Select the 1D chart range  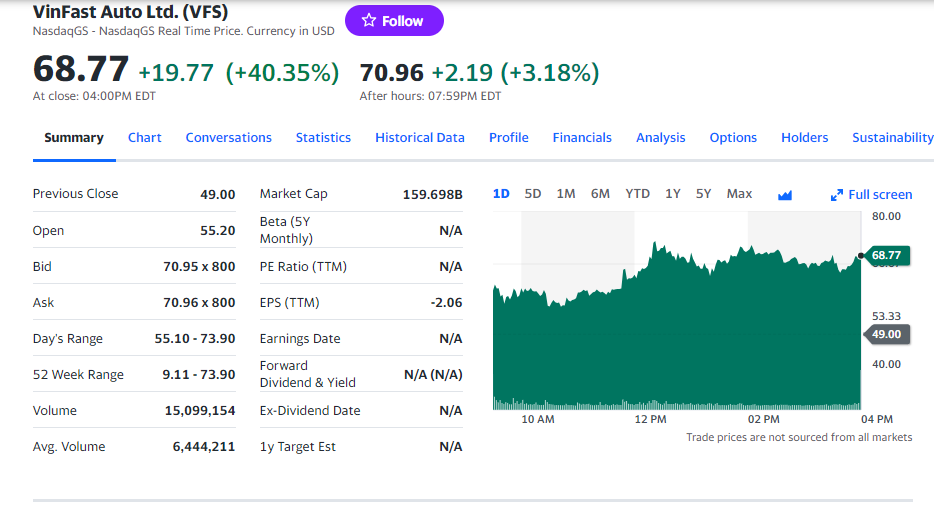click(x=501, y=194)
